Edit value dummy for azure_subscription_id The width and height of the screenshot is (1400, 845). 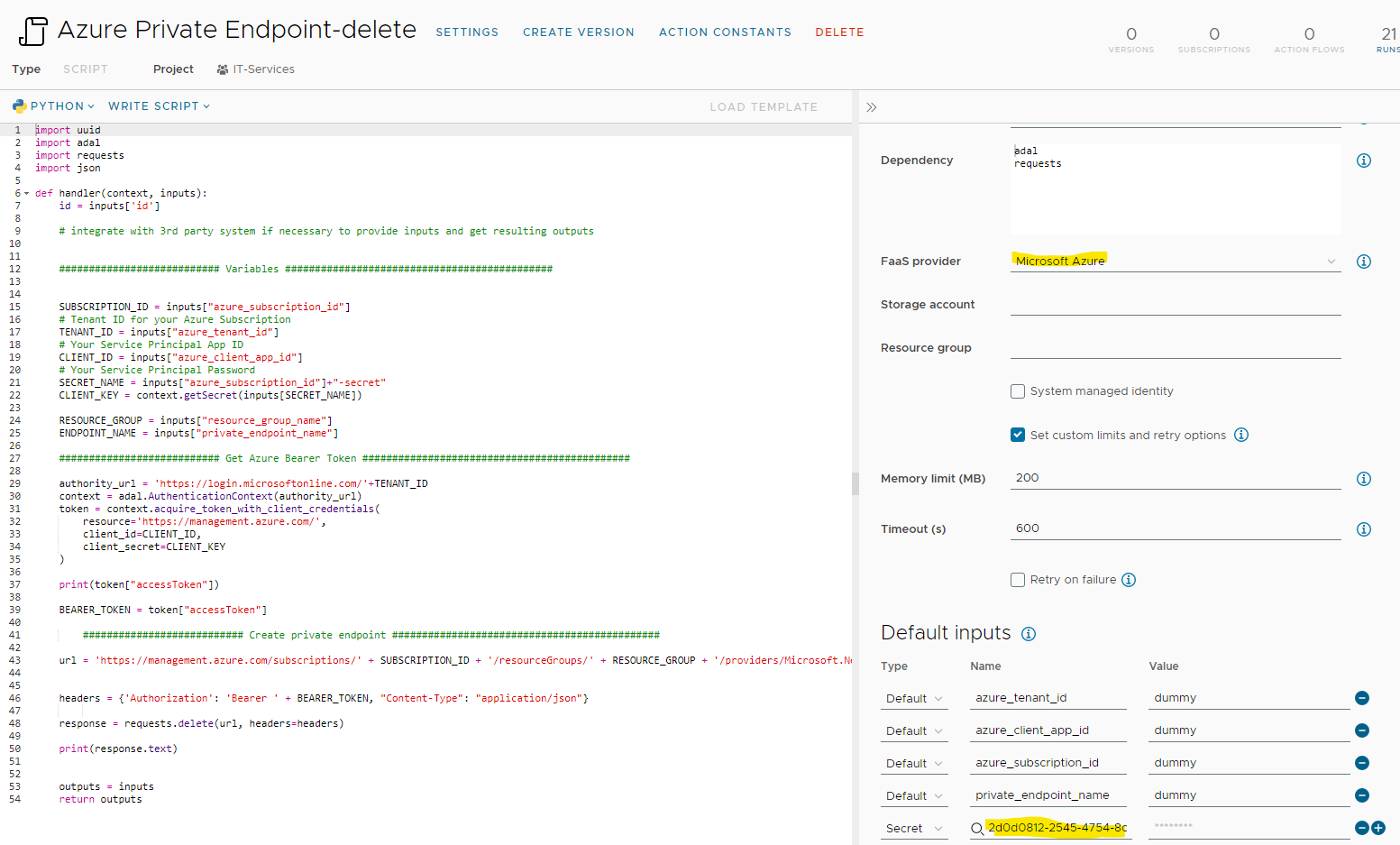coord(1249,763)
